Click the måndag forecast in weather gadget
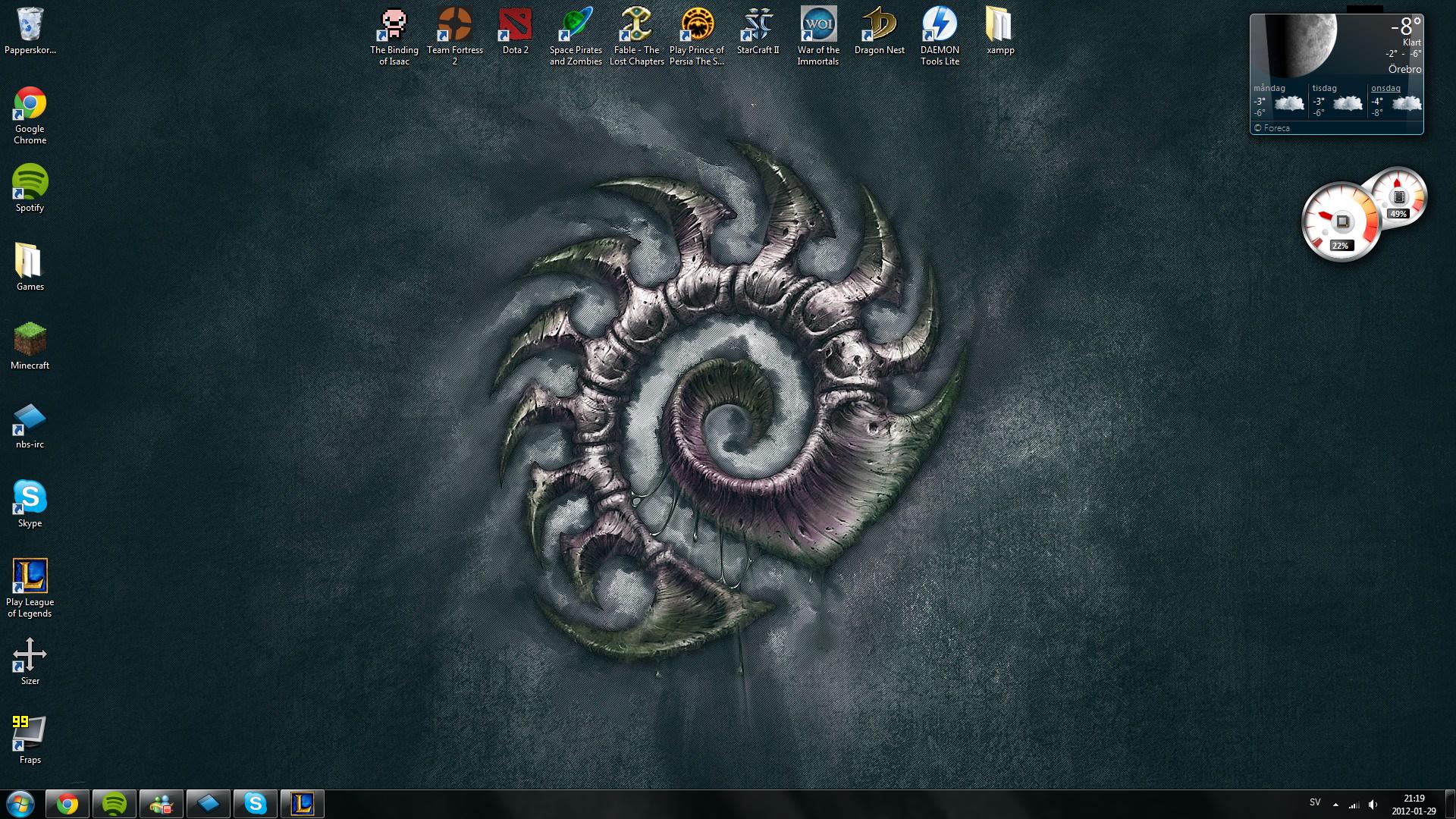1456x819 pixels. point(1279,101)
